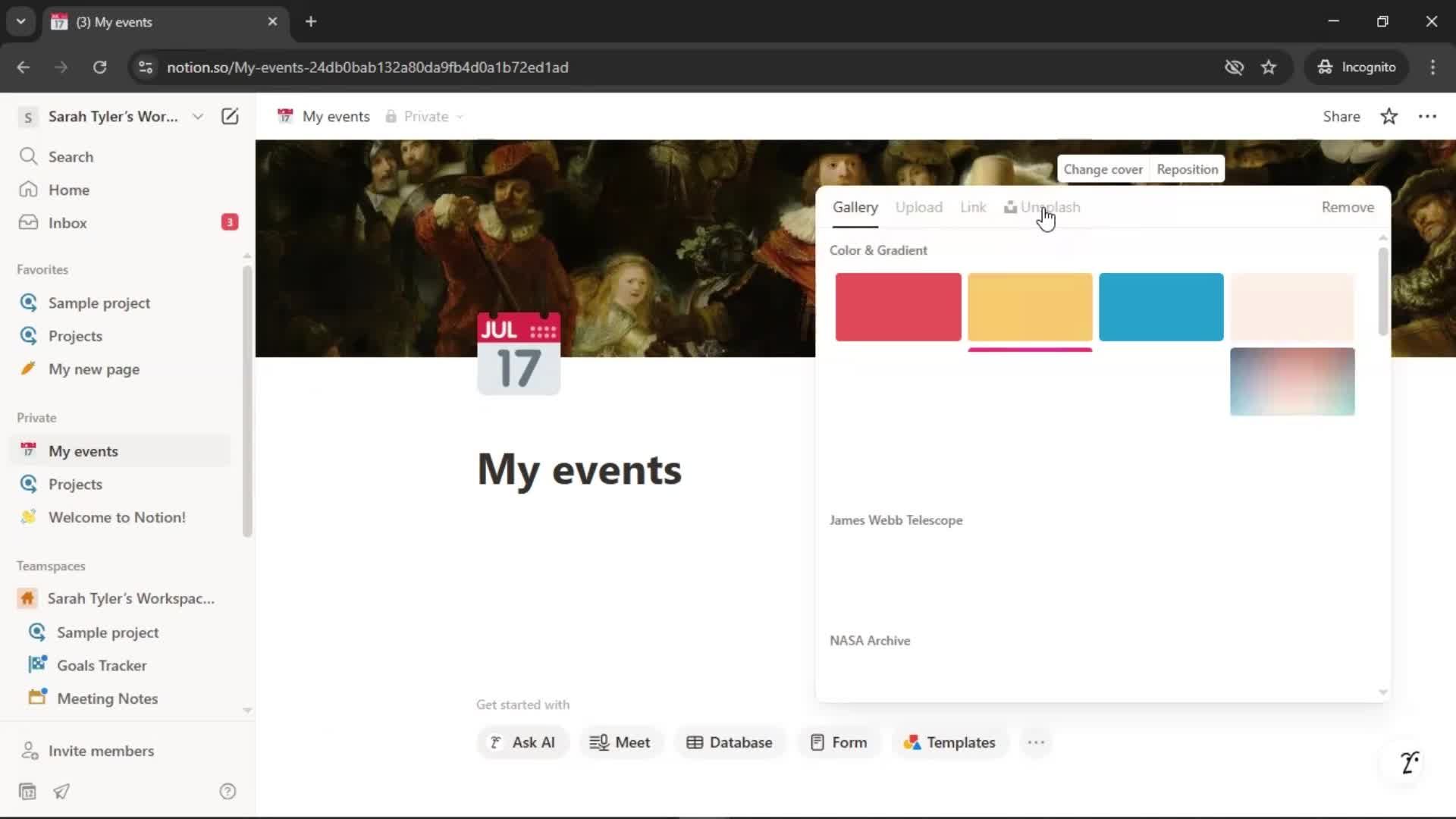Image resolution: width=1456 pixels, height=819 pixels.
Task: Open the calendar icon at sidebar bottom
Action: (27, 791)
